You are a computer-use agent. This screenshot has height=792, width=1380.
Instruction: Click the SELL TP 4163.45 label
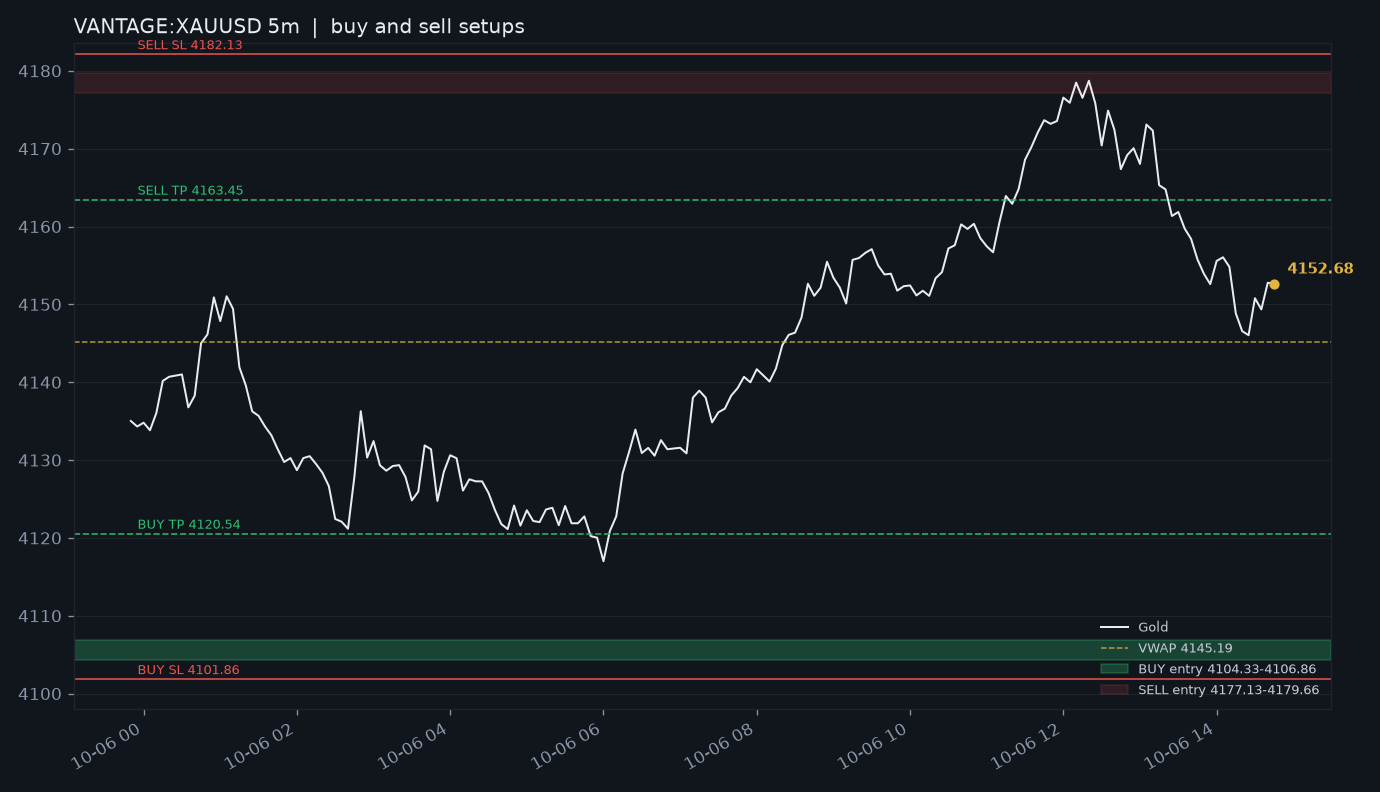click(x=190, y=191)
